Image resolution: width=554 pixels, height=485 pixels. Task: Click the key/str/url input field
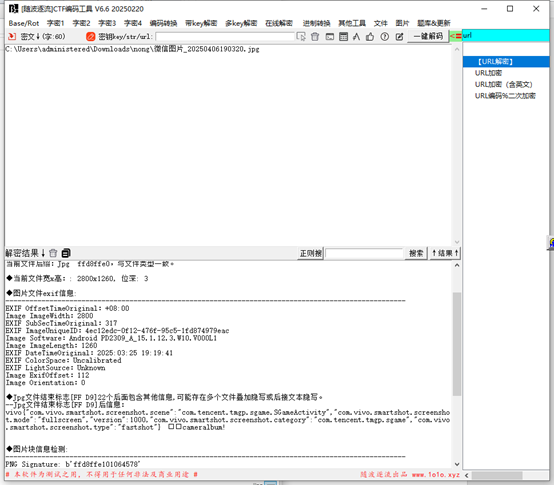(x=225, y=36)
